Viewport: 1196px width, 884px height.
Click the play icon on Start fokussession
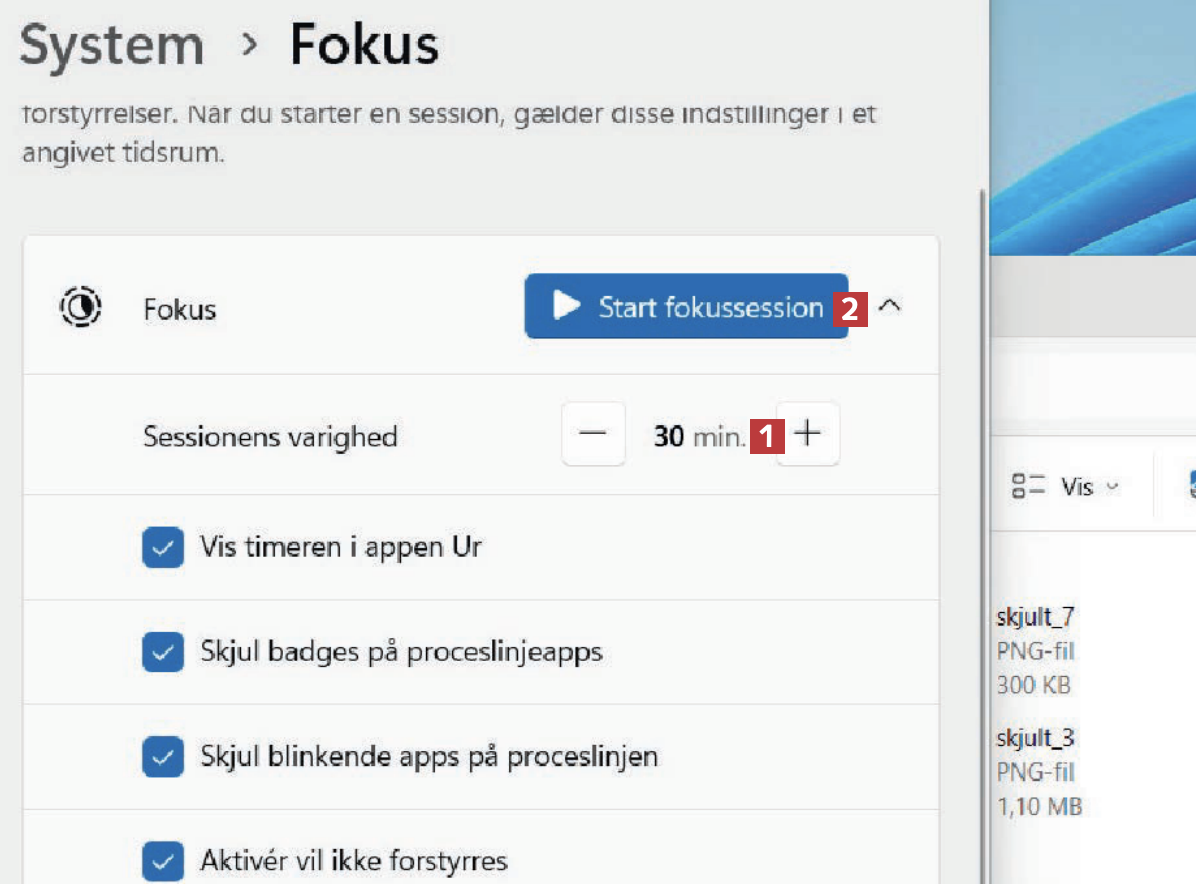567,307
